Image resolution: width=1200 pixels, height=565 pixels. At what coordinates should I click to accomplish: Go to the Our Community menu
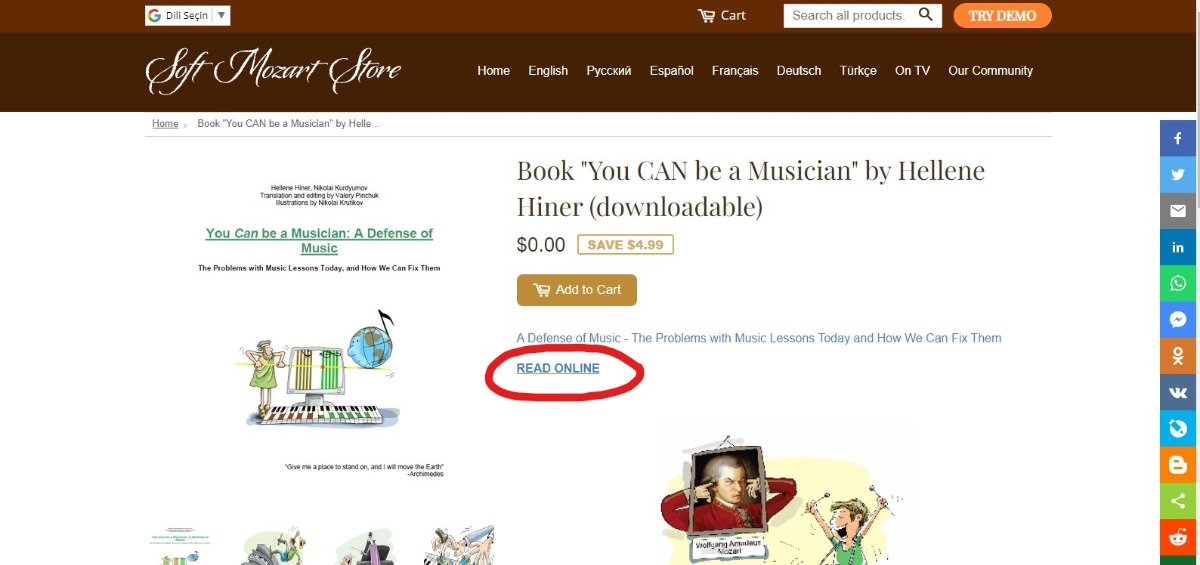(x=990, y=71)
